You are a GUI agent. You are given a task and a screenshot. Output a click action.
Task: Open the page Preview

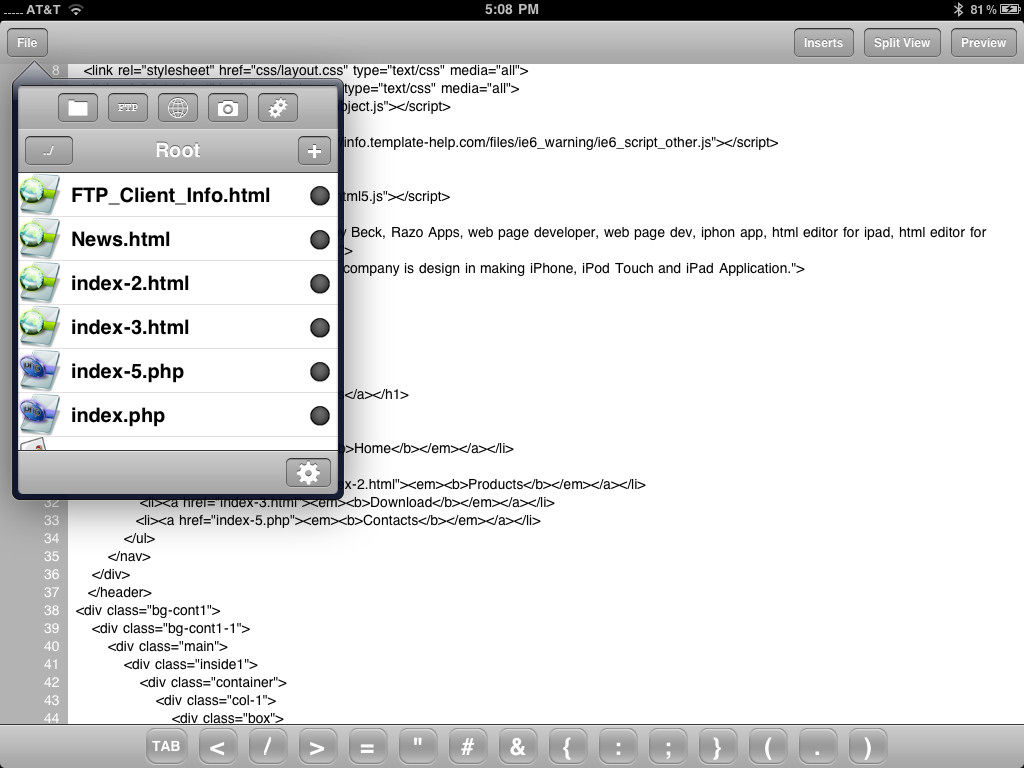pos(984,42)
